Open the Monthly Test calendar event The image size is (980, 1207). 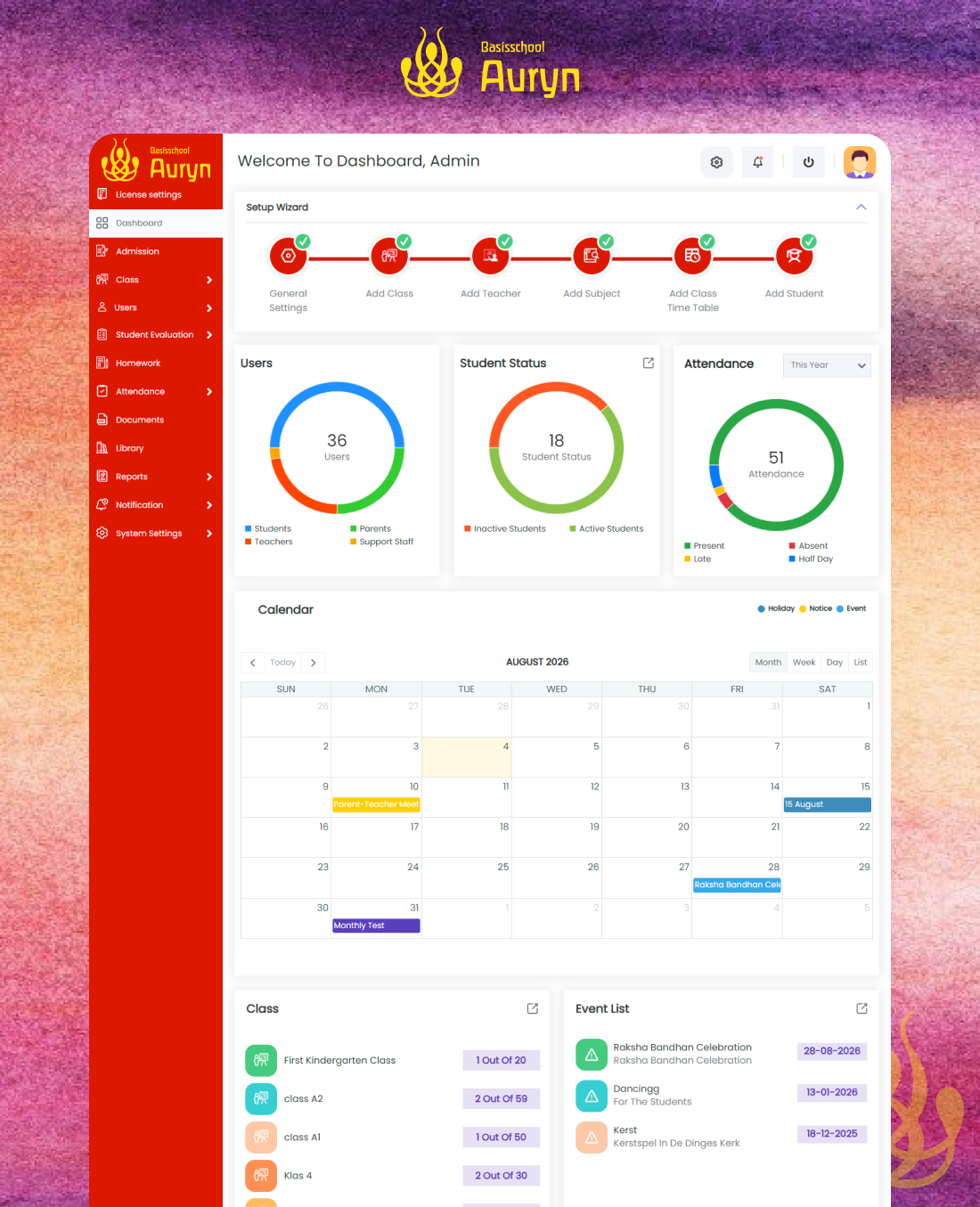pos(376,926)
